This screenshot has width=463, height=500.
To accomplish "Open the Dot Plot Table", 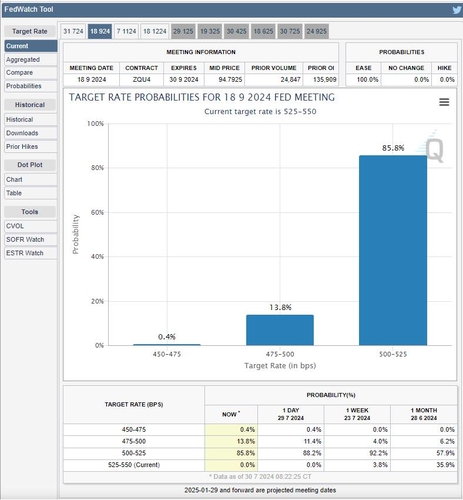I will pyautogui.click(x=31, y=193).
